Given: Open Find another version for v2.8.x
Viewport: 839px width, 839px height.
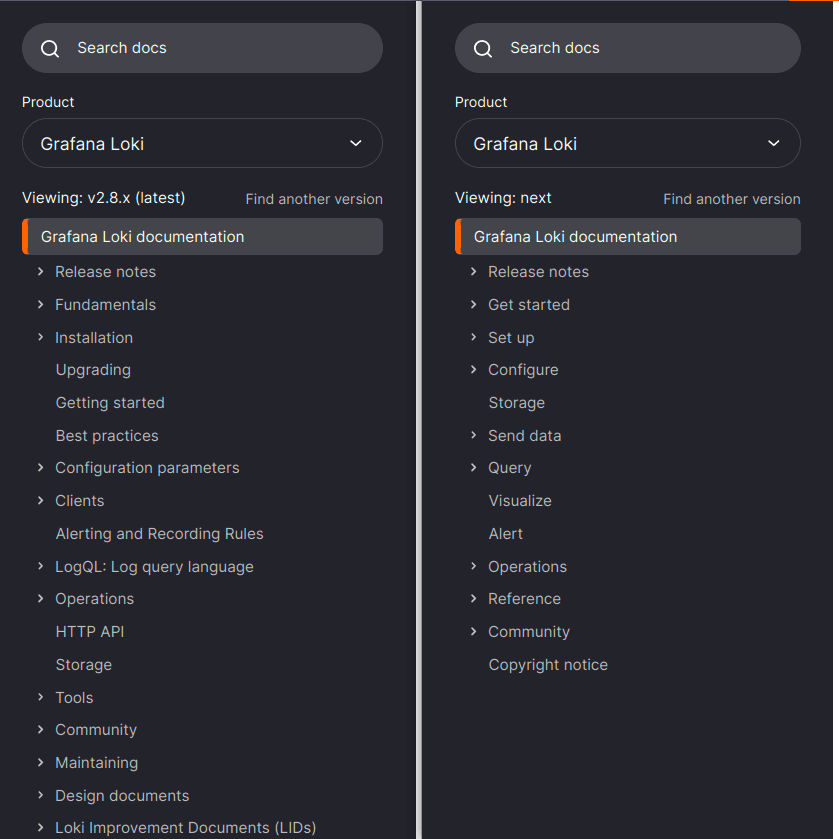Looking at the screenshot, I should coord(314,198).
